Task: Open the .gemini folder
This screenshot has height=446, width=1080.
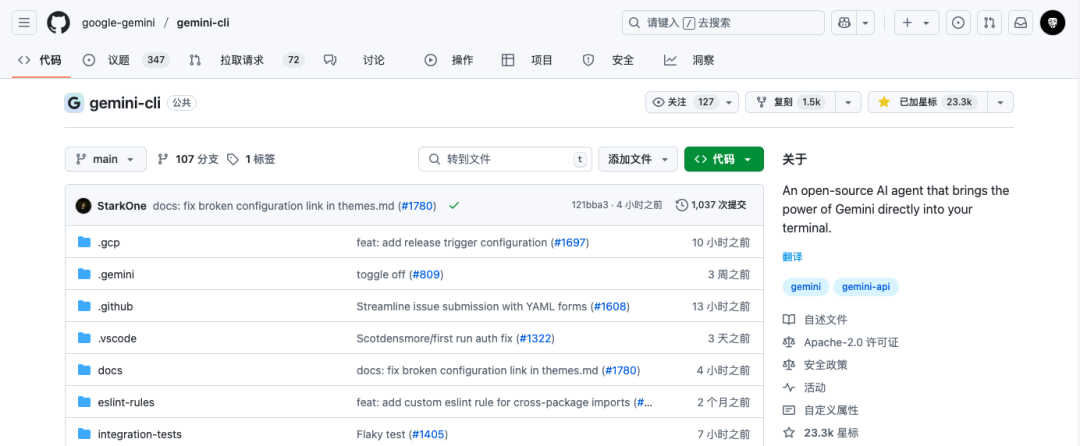Action: coord(116,274)
